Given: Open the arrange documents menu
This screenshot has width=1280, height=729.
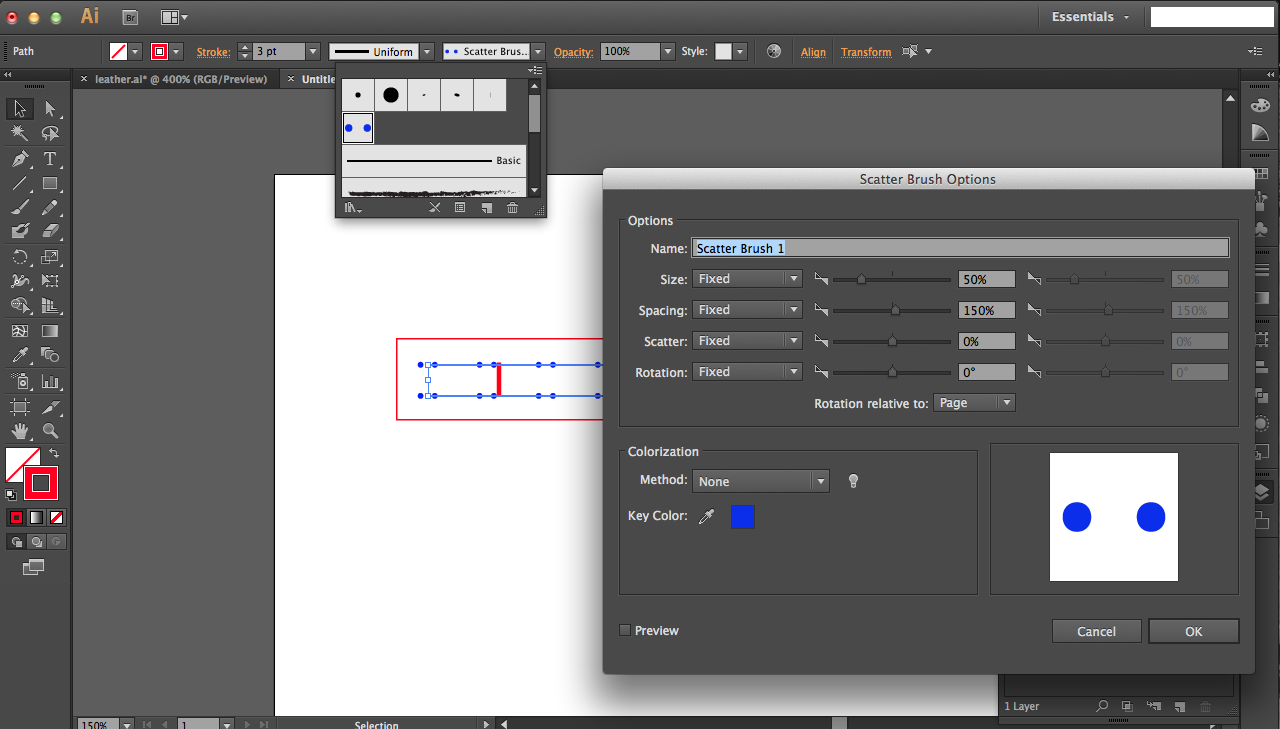Looking at the screenshot, I should tap(173, 17).
